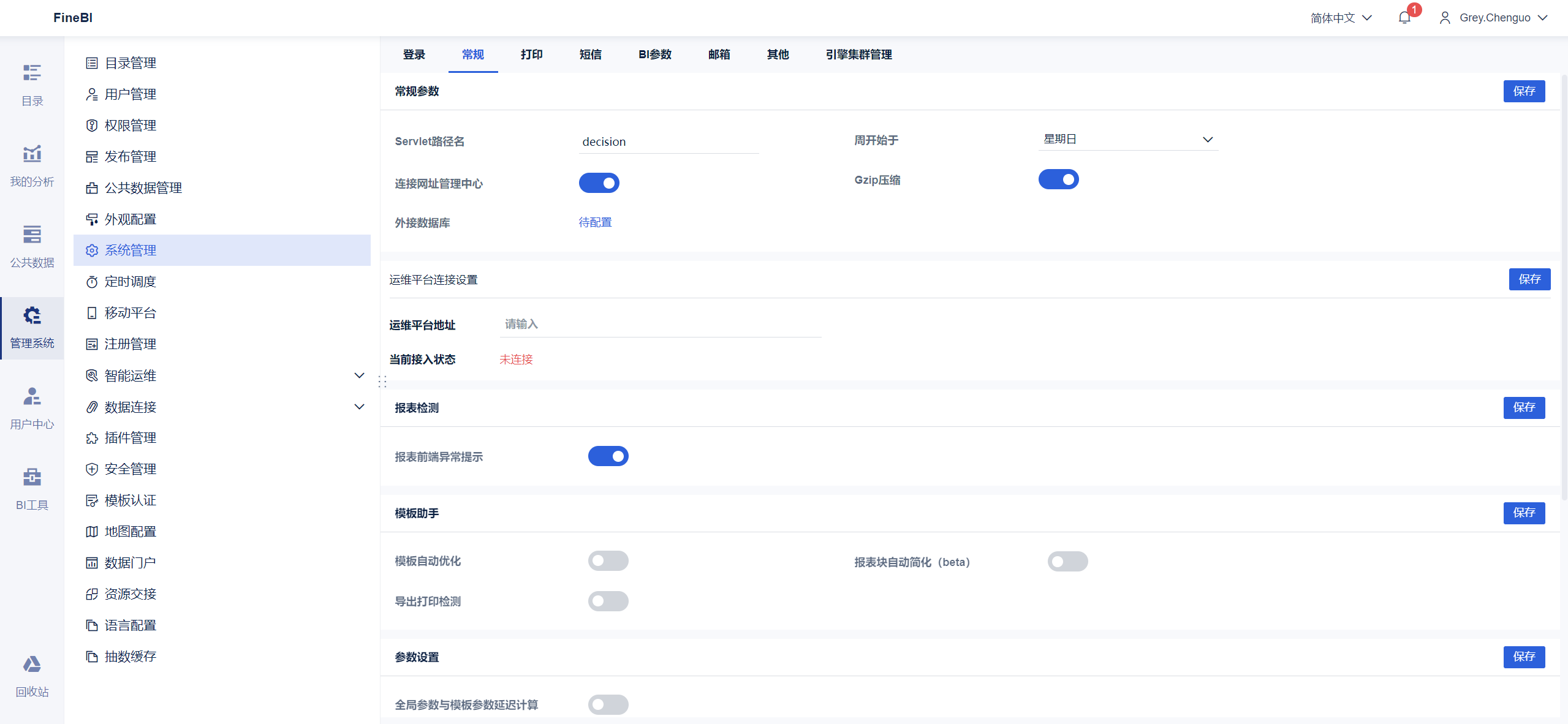This screenshot has width=1568, height=724.
Task: Open the BI工具 panel
Action: coord(31,488)
